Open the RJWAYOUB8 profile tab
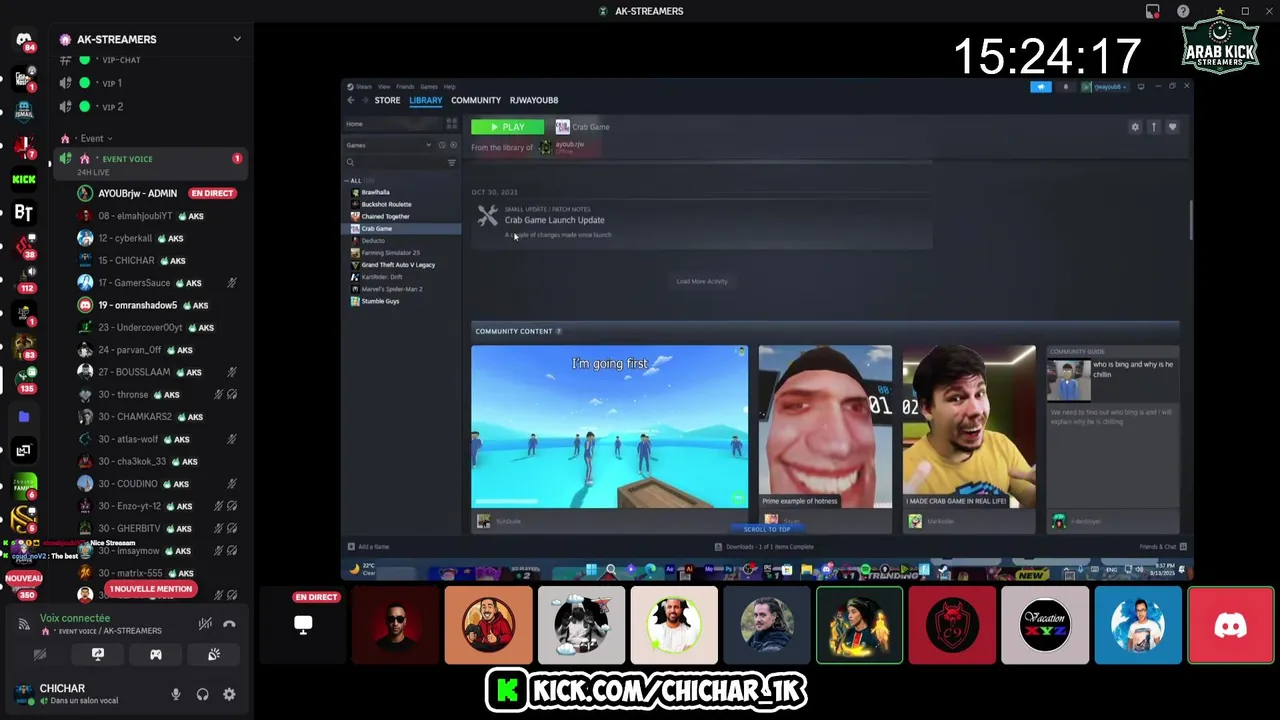 (x=534, y=100)
